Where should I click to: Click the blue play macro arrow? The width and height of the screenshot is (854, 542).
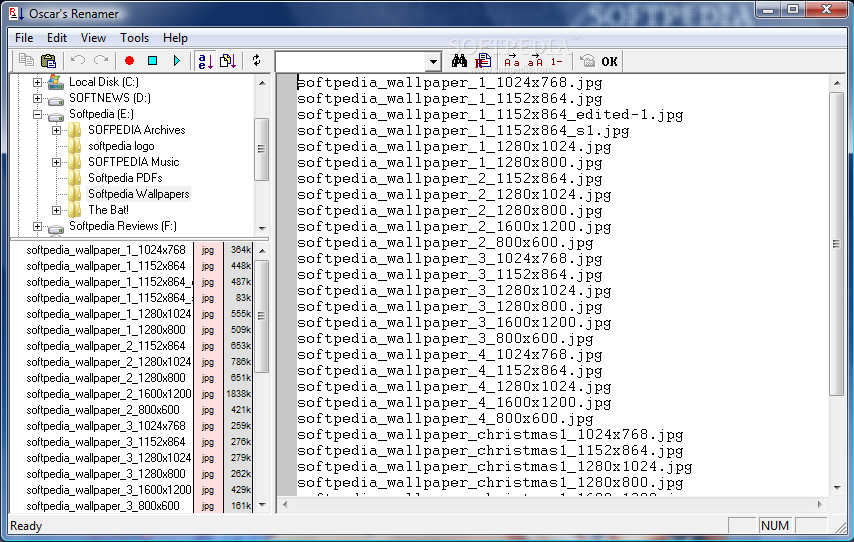click(176, 60)
